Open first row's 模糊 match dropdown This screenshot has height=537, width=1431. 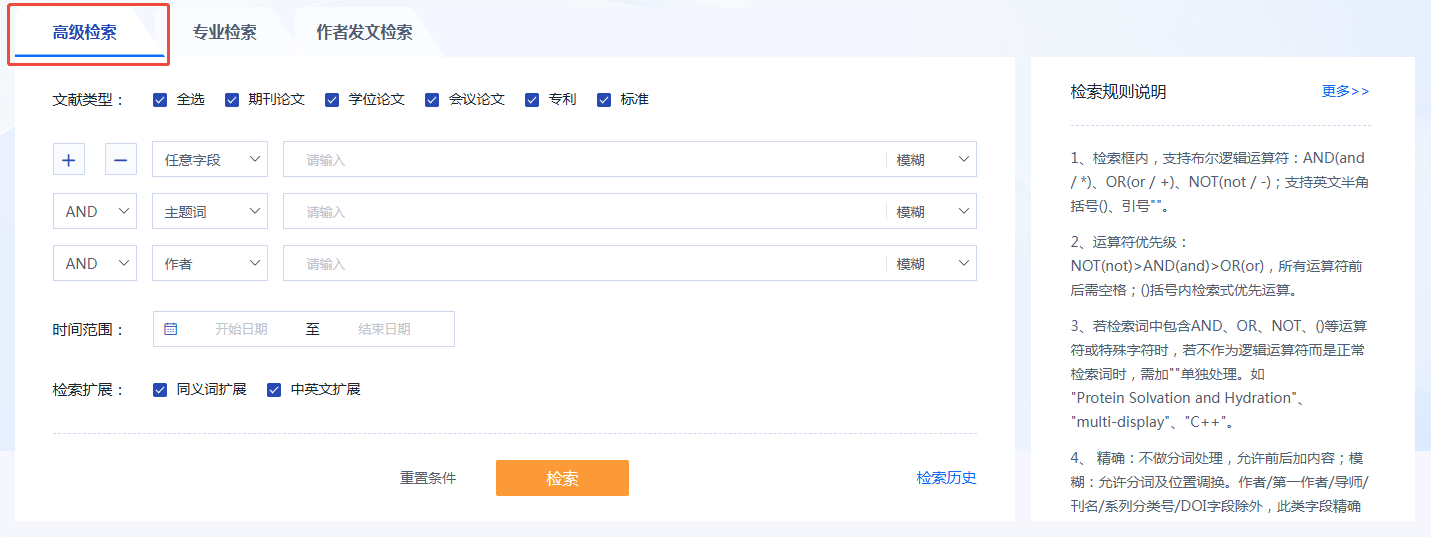click(932, 159)
